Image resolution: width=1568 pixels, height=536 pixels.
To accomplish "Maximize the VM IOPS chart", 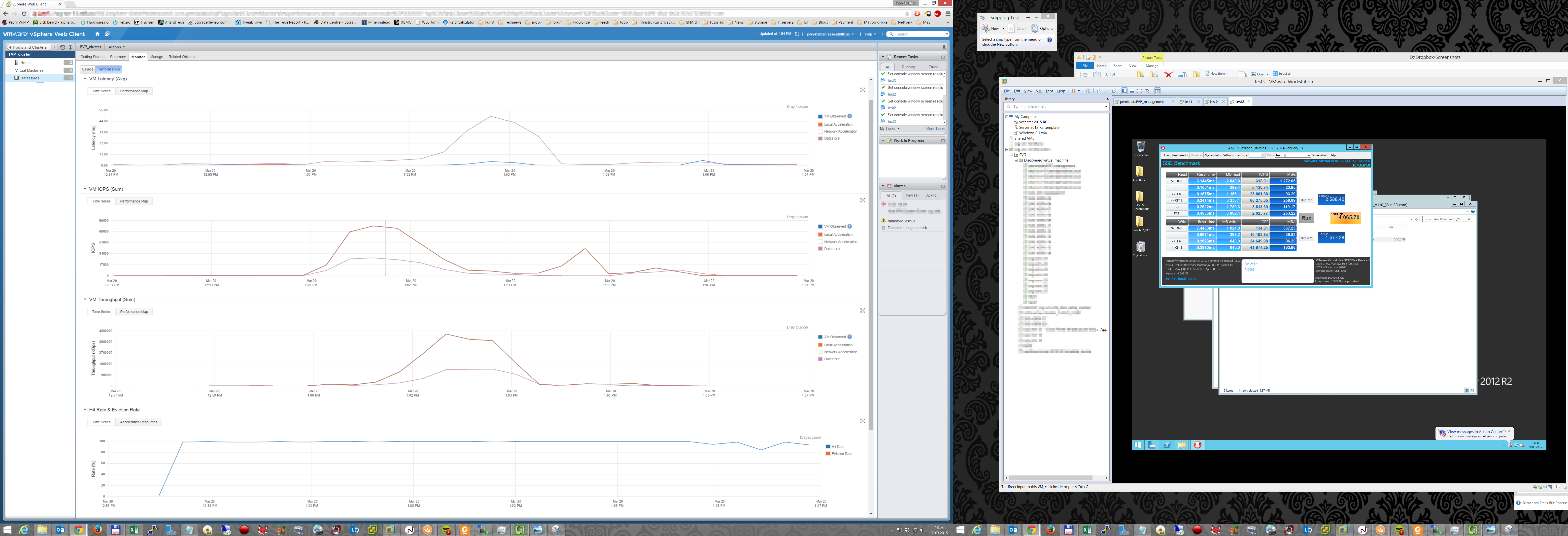I will (x=862, y=200).
